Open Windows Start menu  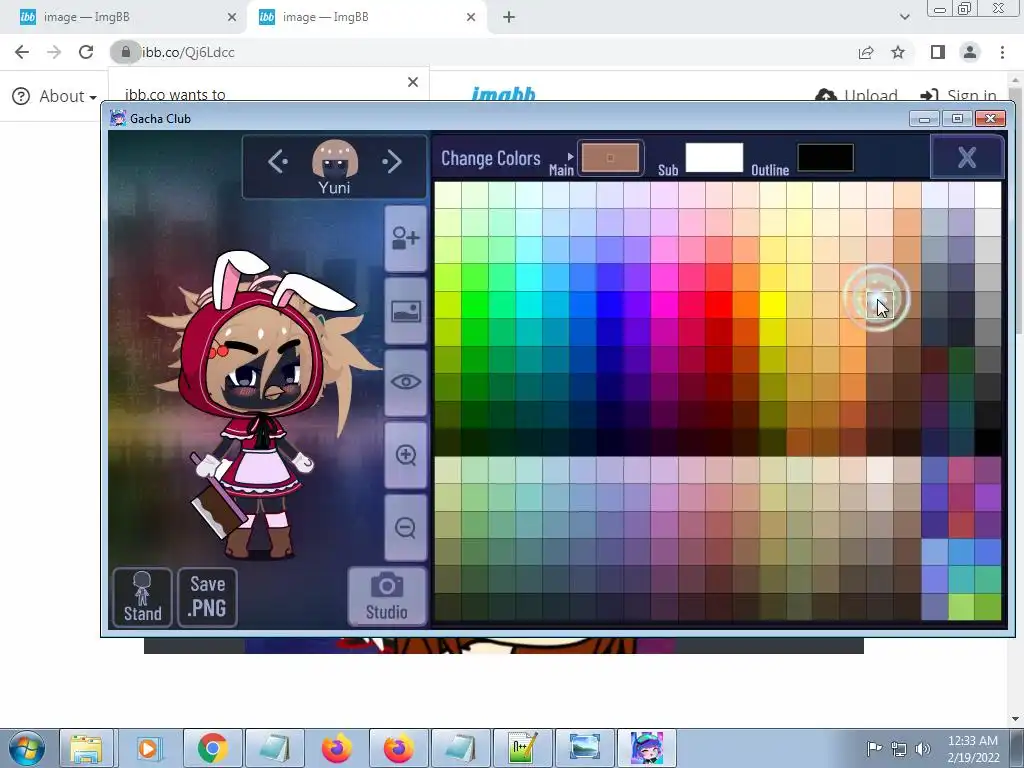26,748
